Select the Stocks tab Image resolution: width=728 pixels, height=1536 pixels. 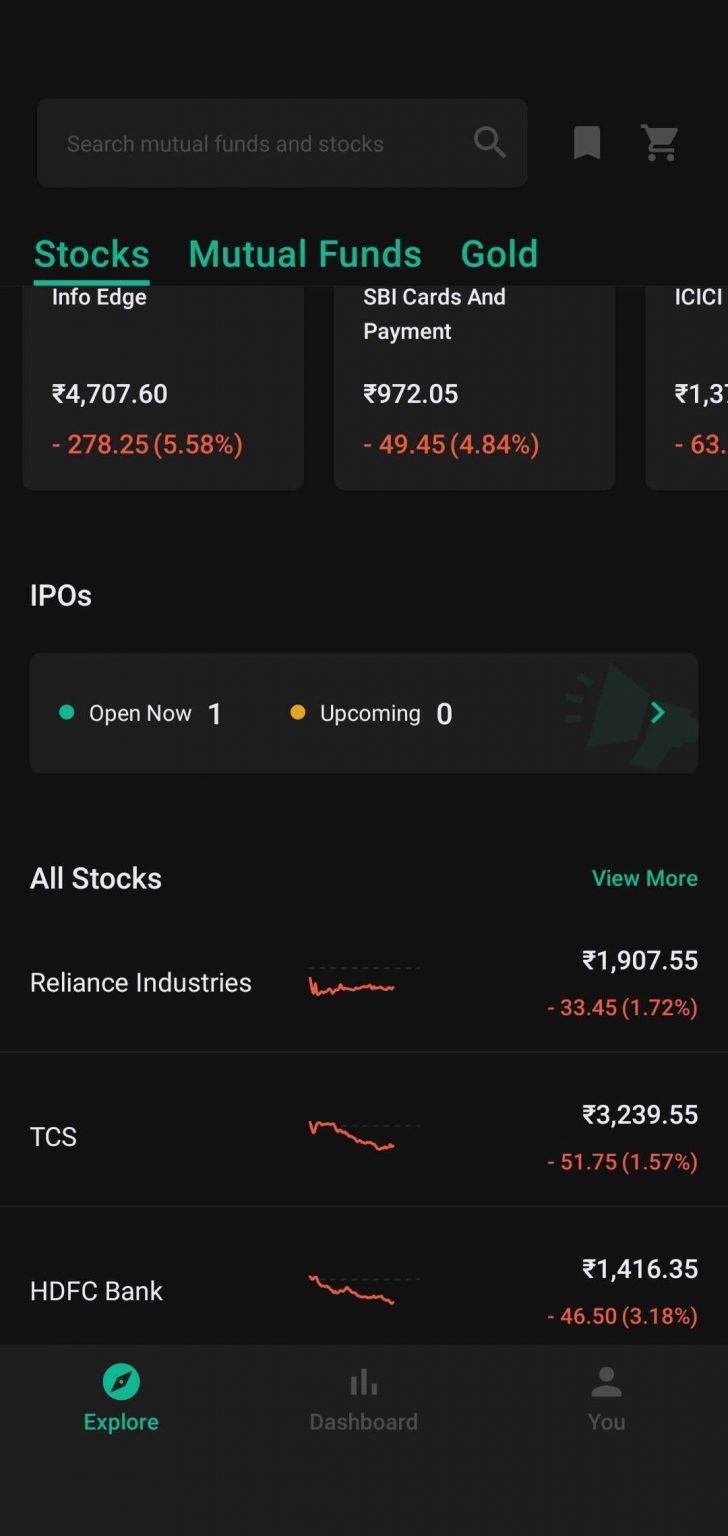pos(91,254)
